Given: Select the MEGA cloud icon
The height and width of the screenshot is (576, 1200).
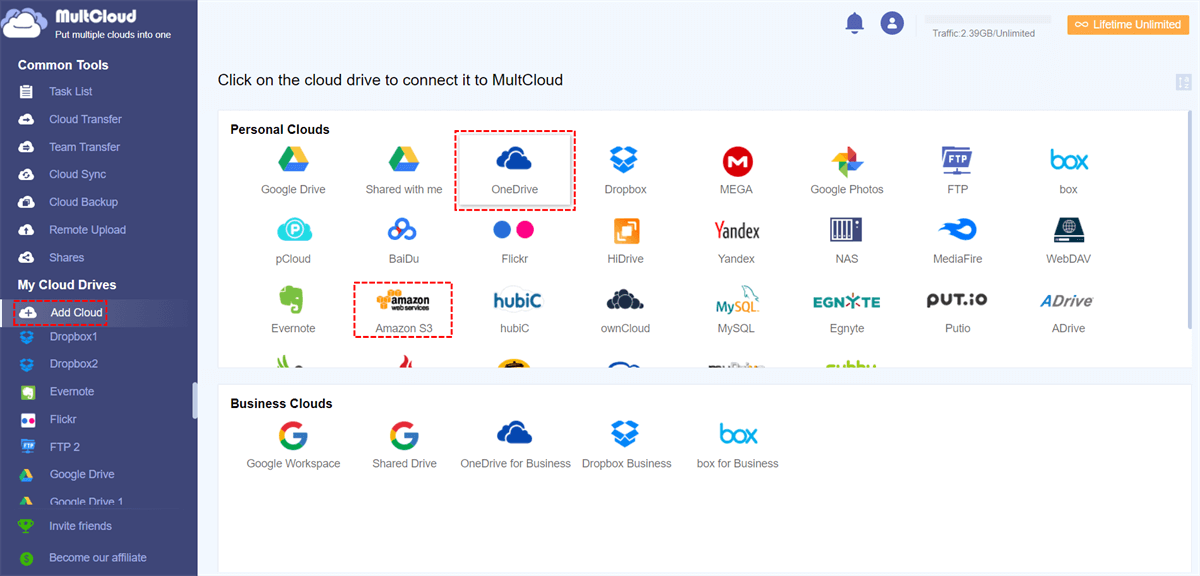Looking at the screenshot, I should (737, 170).
